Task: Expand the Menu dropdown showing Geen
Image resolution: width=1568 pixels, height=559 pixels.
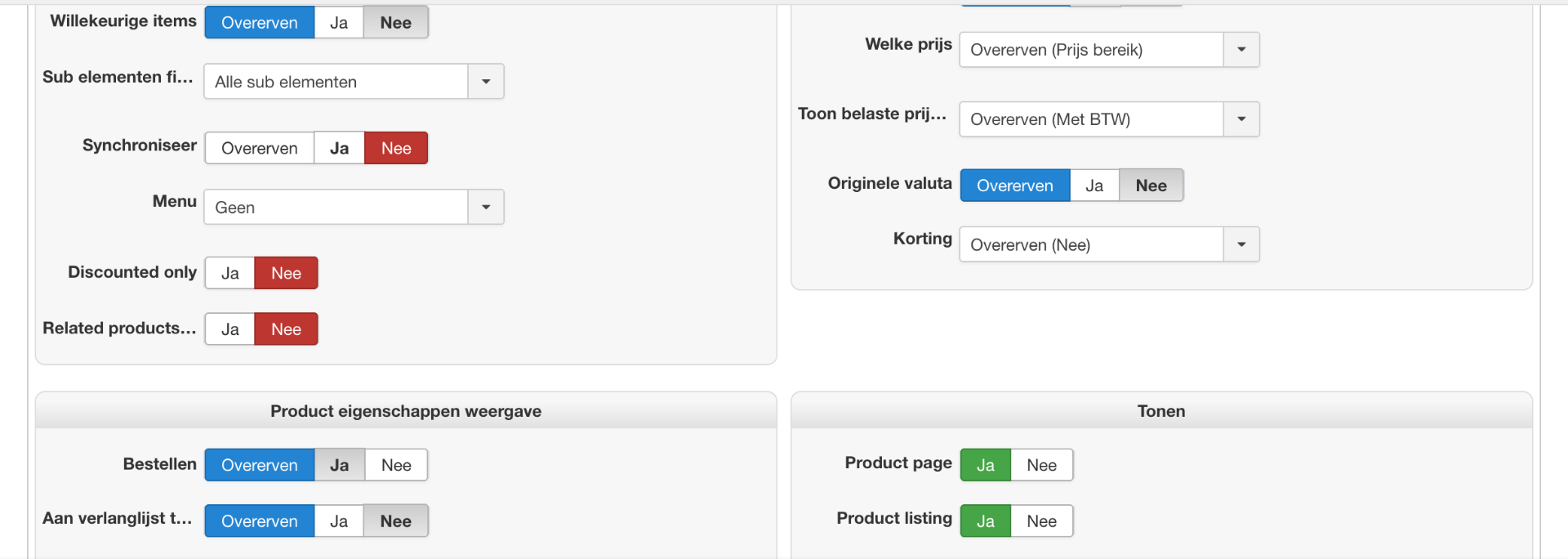Action: click(486, 208)
